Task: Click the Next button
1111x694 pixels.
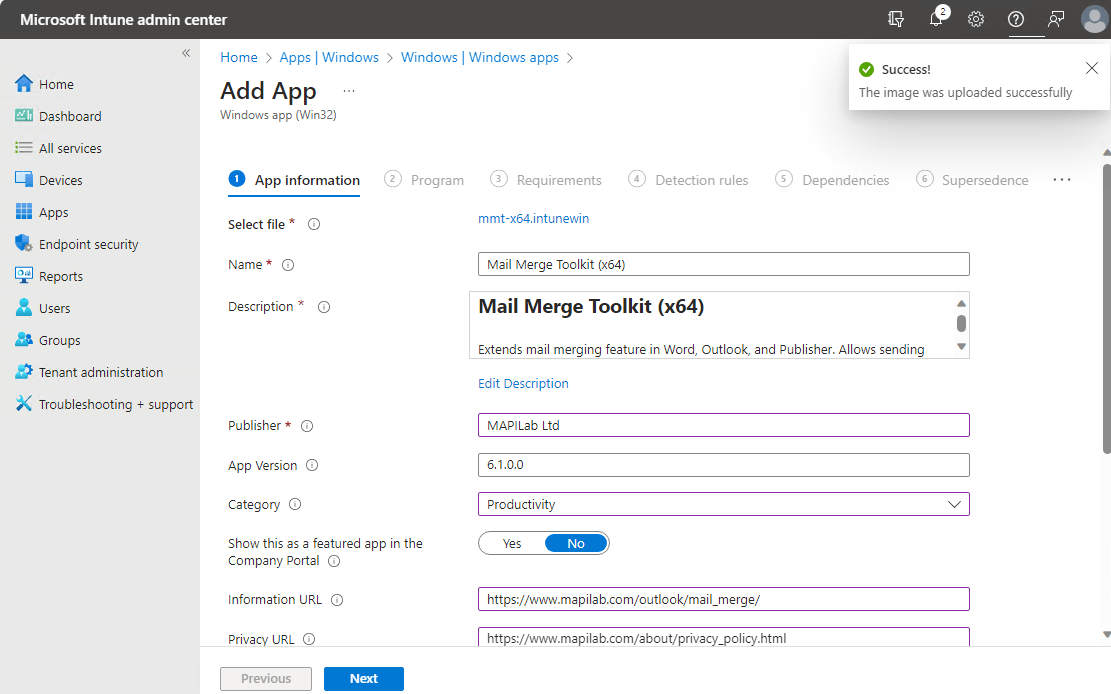Action: [x=363, y=679]
